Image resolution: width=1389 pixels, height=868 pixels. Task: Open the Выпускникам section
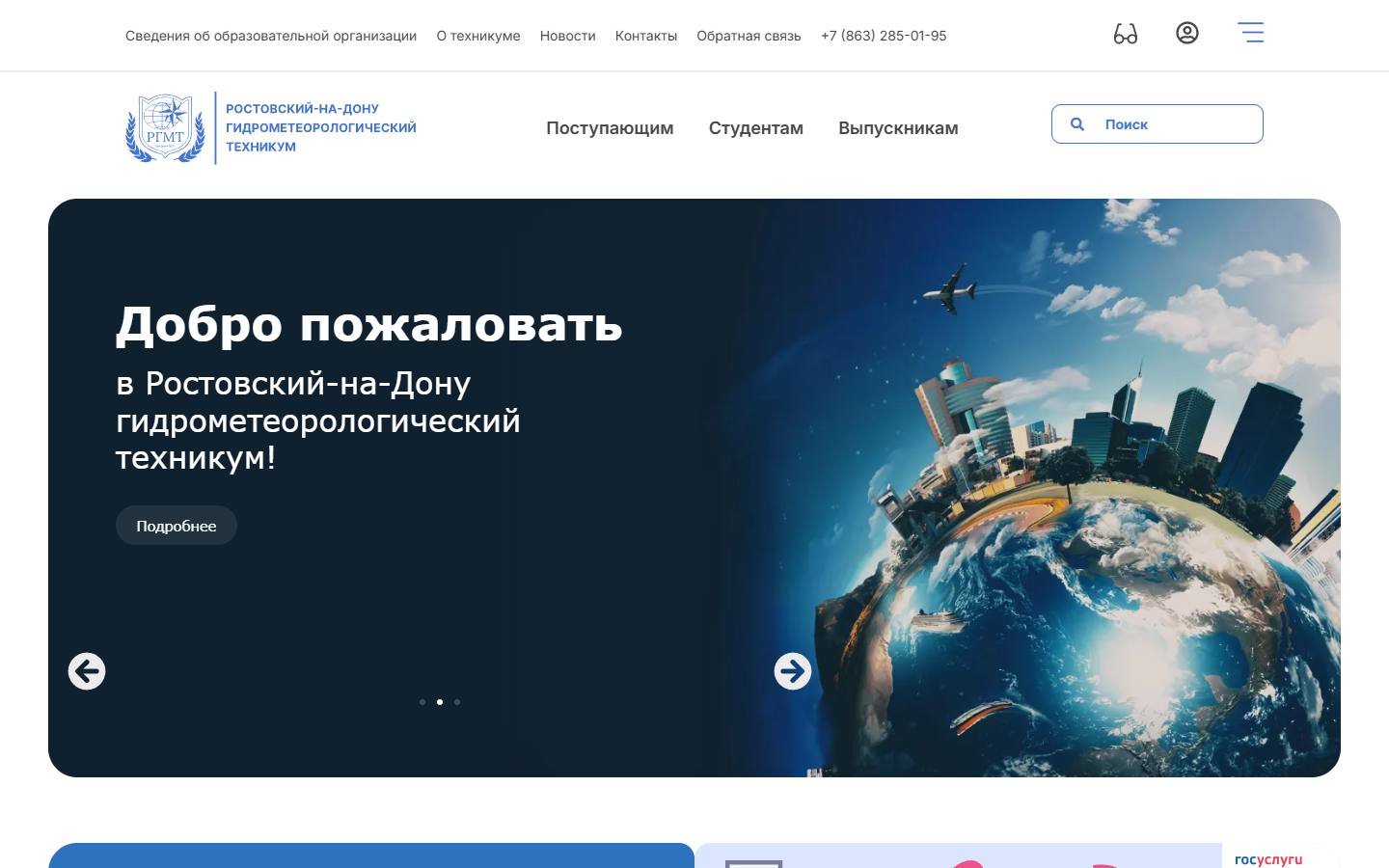coord(898,128)
